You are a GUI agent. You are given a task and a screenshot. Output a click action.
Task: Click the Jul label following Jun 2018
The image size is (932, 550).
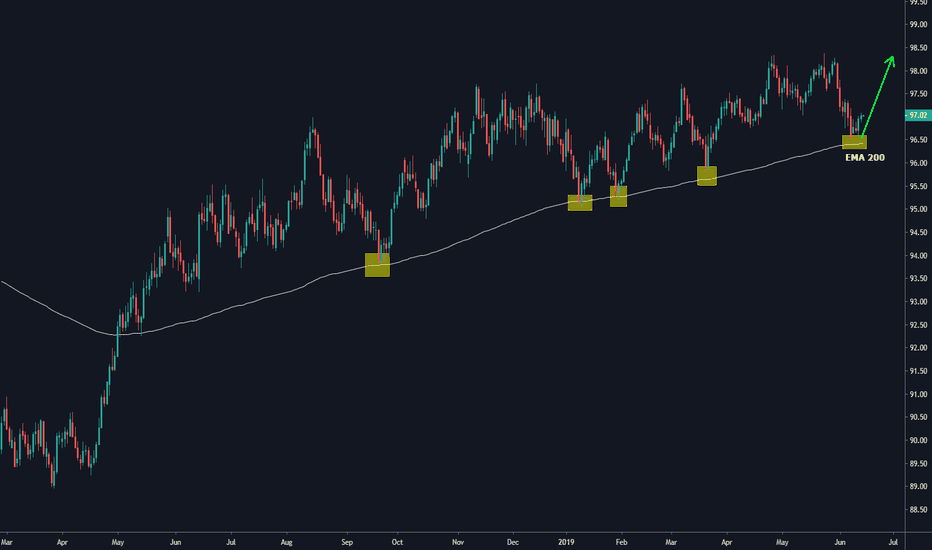click(231, 542)
